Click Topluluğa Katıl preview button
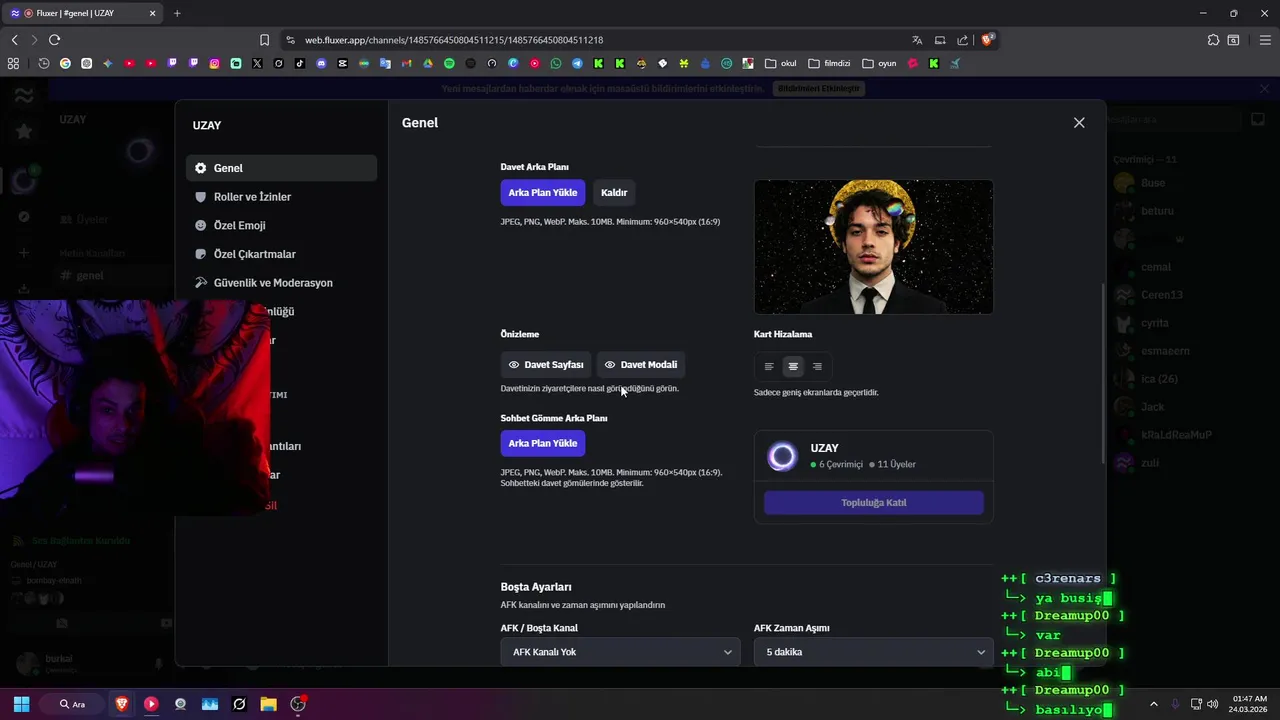The height and width of the screenshot is (720, 1280). click(x=874, y=503)
